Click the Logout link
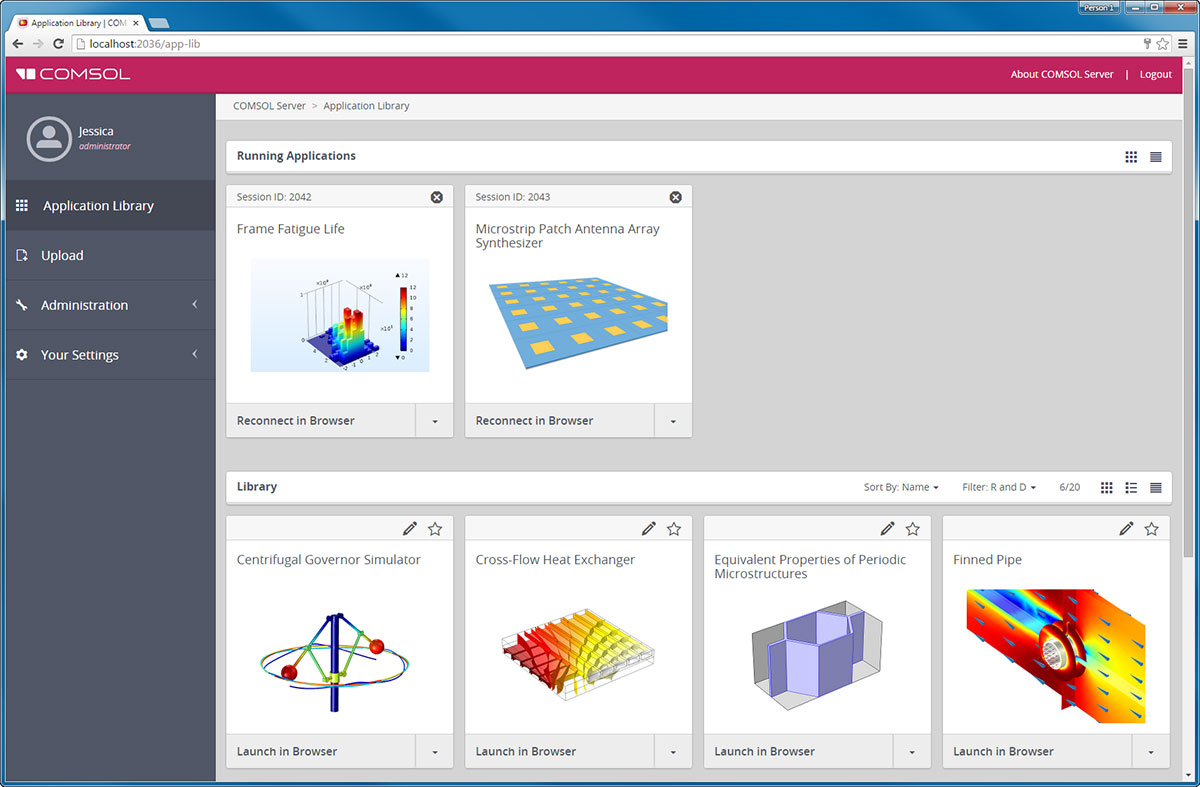Screen dimensions: 1200x787 [1155, 74]
